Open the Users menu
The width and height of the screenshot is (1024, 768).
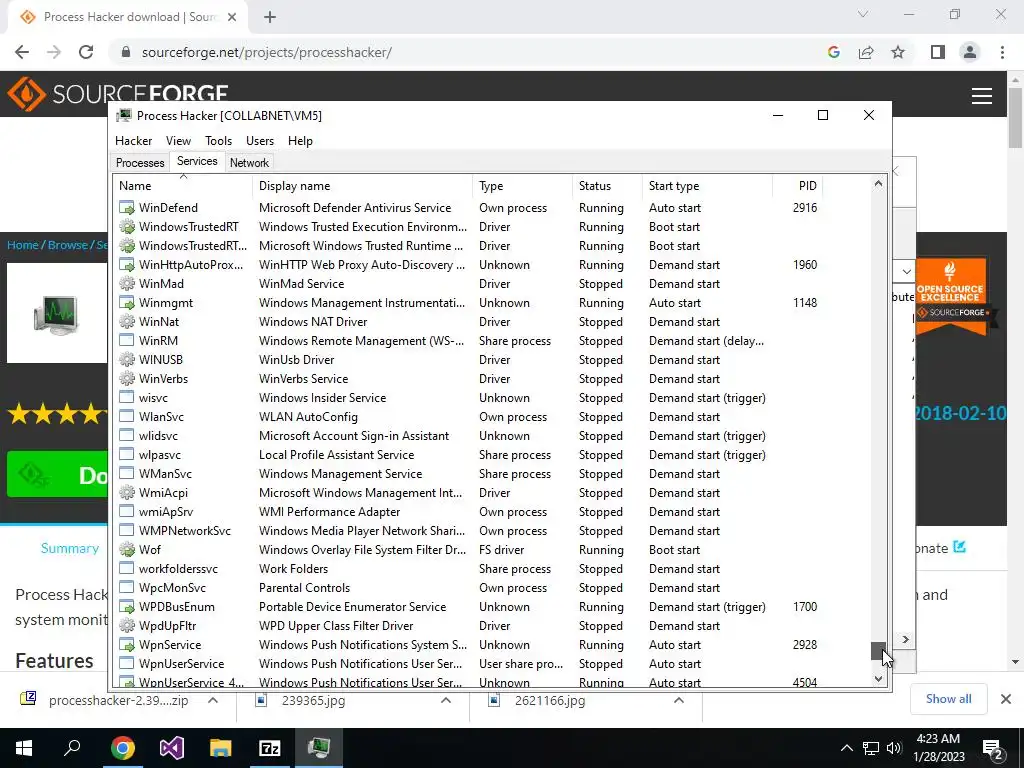coord(260,140)
